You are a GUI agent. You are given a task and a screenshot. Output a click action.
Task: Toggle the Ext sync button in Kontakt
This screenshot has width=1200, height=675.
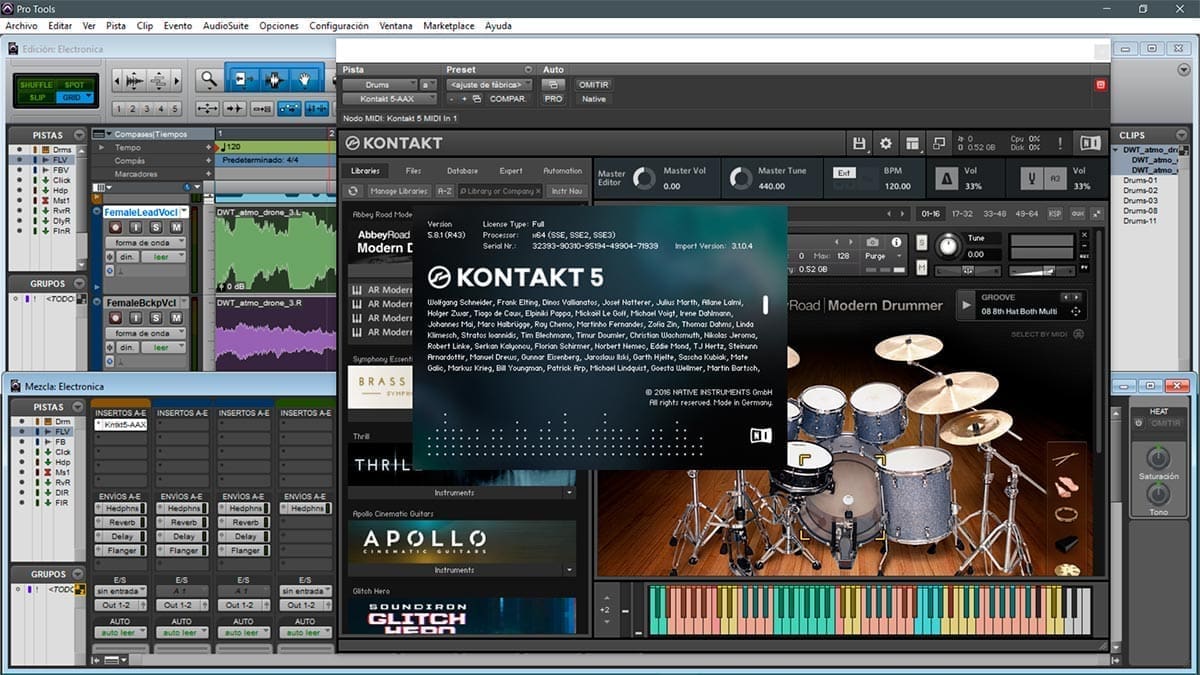tap(844, 173)
